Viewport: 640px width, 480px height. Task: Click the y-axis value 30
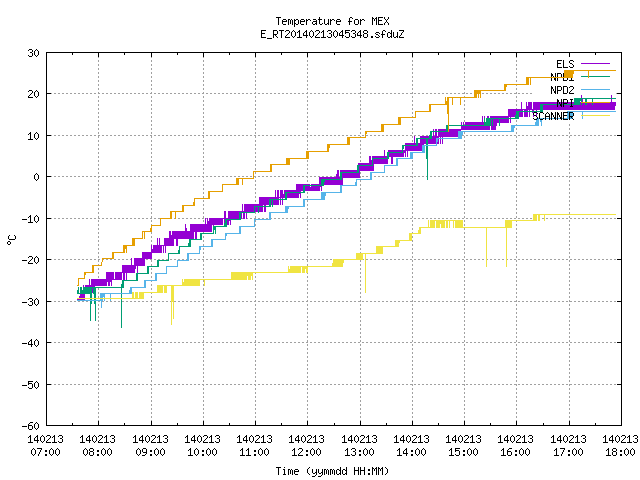[x=33, y=53]
